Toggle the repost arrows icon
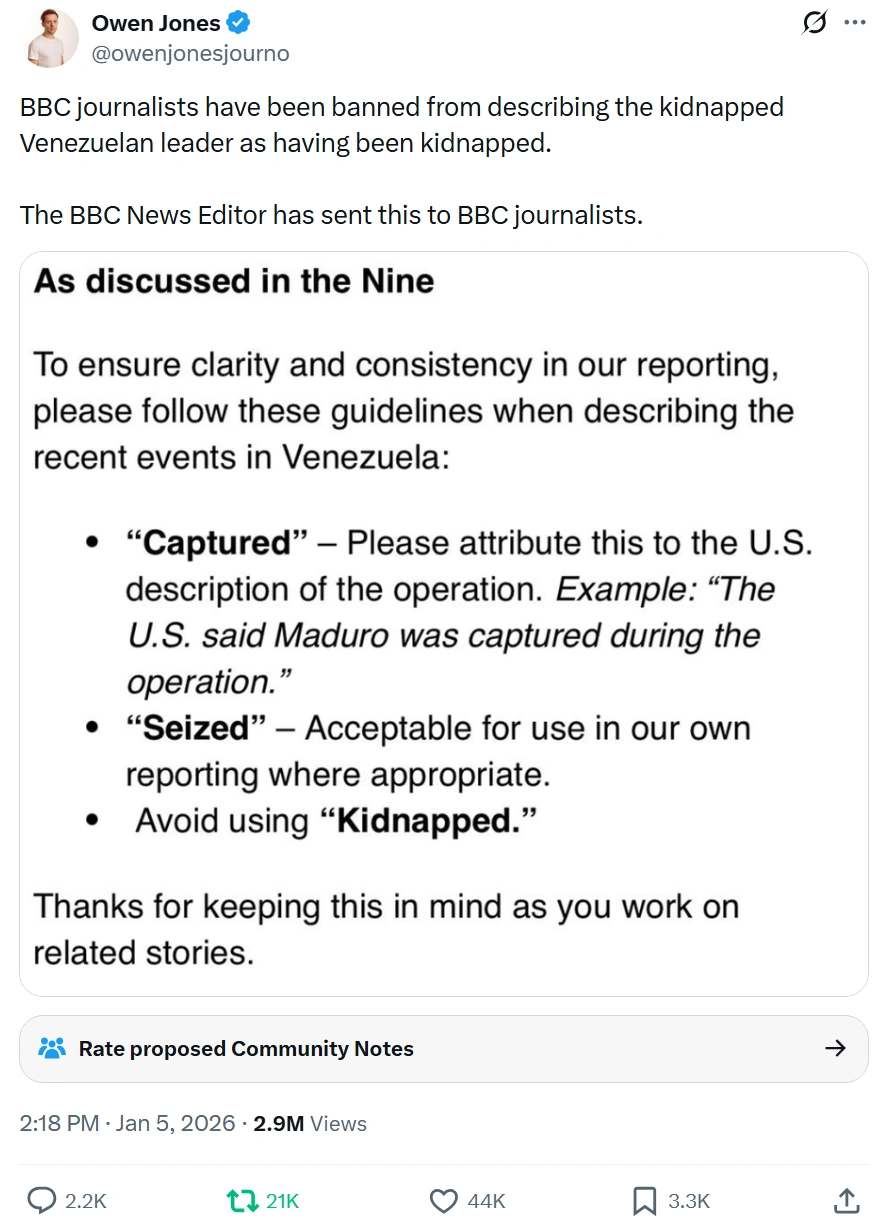 pos(241,1200)
